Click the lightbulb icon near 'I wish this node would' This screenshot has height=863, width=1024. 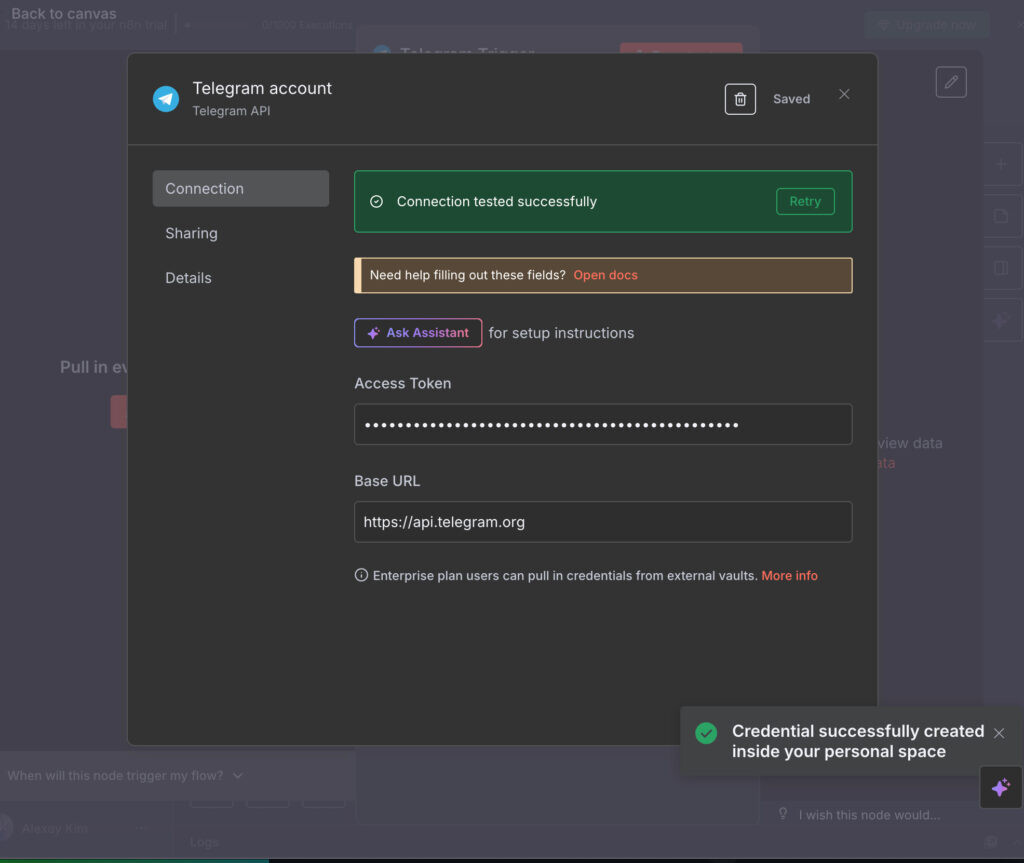pos(783,814)
